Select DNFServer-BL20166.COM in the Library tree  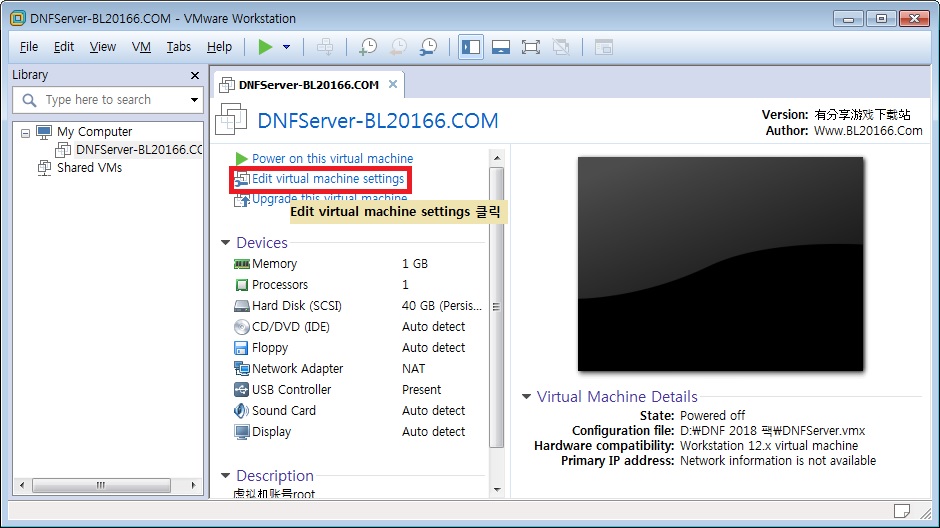(139, 150)
